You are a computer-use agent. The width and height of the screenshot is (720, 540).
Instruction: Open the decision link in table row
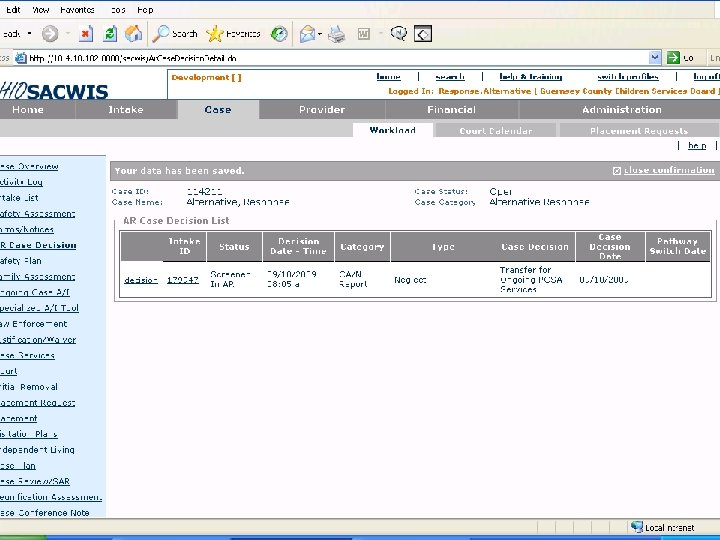[x=141, y=280]
